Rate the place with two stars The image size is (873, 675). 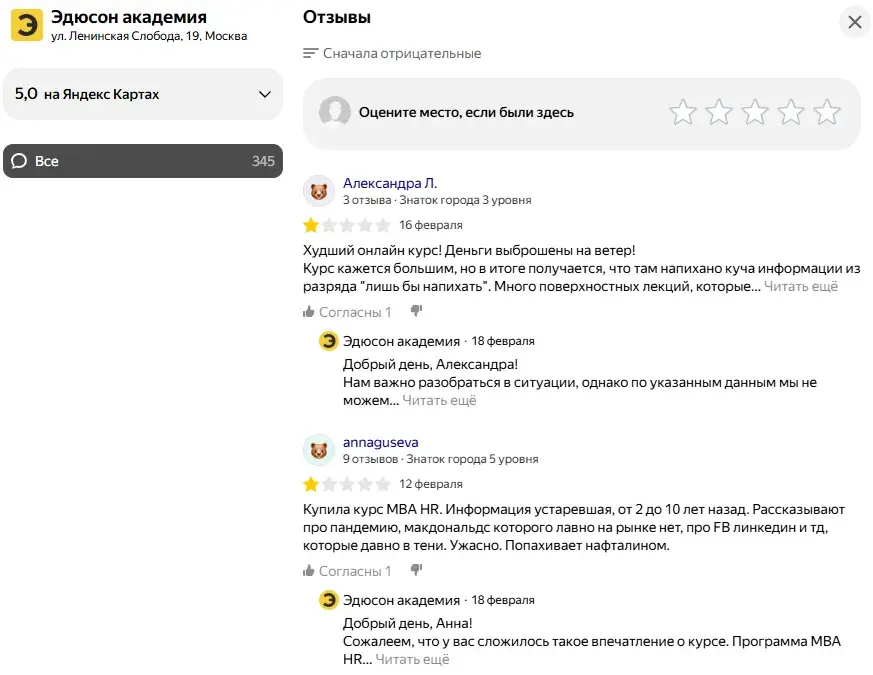pyautogui.click(x=719, y=112)
